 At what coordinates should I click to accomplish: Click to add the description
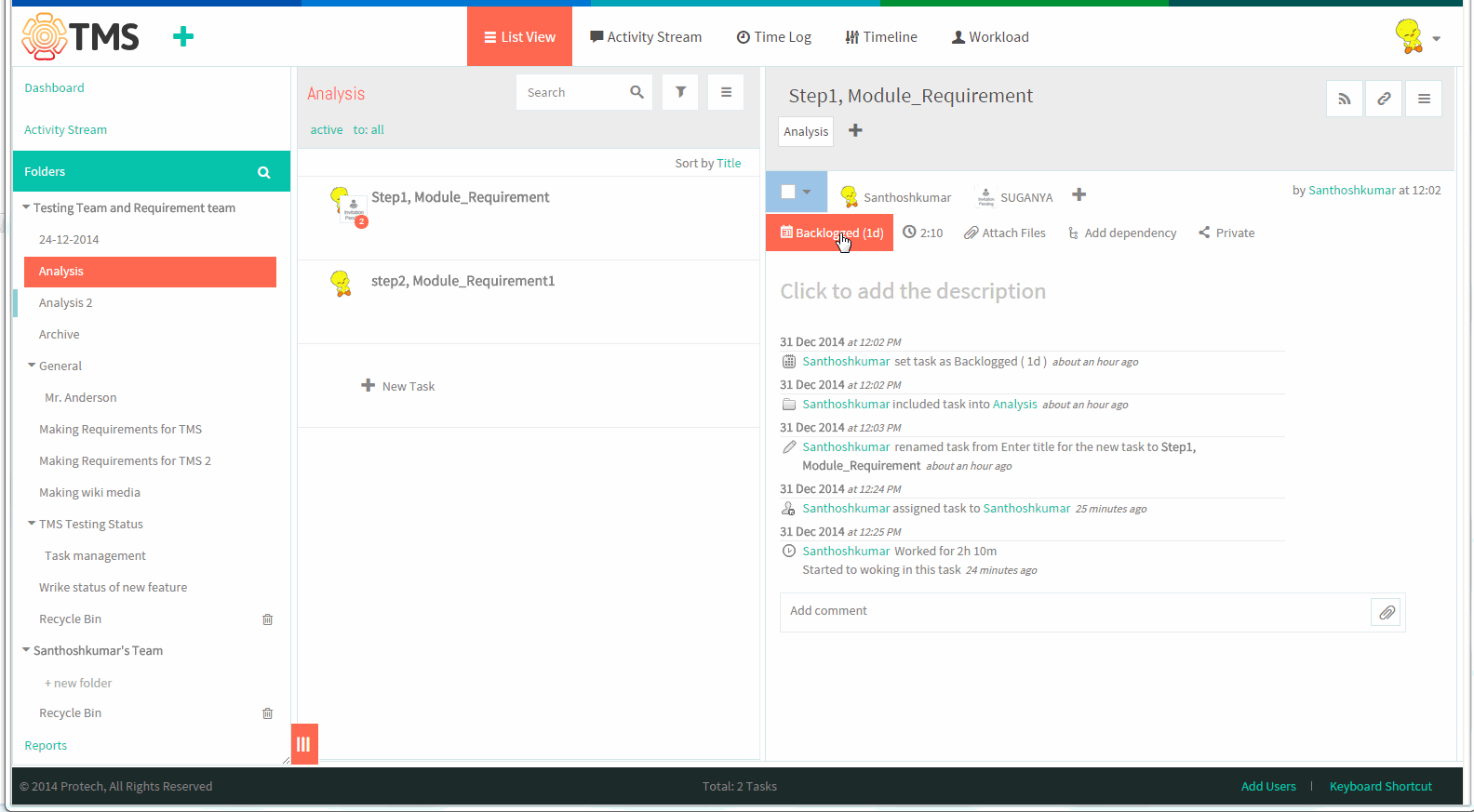[913, 291]
